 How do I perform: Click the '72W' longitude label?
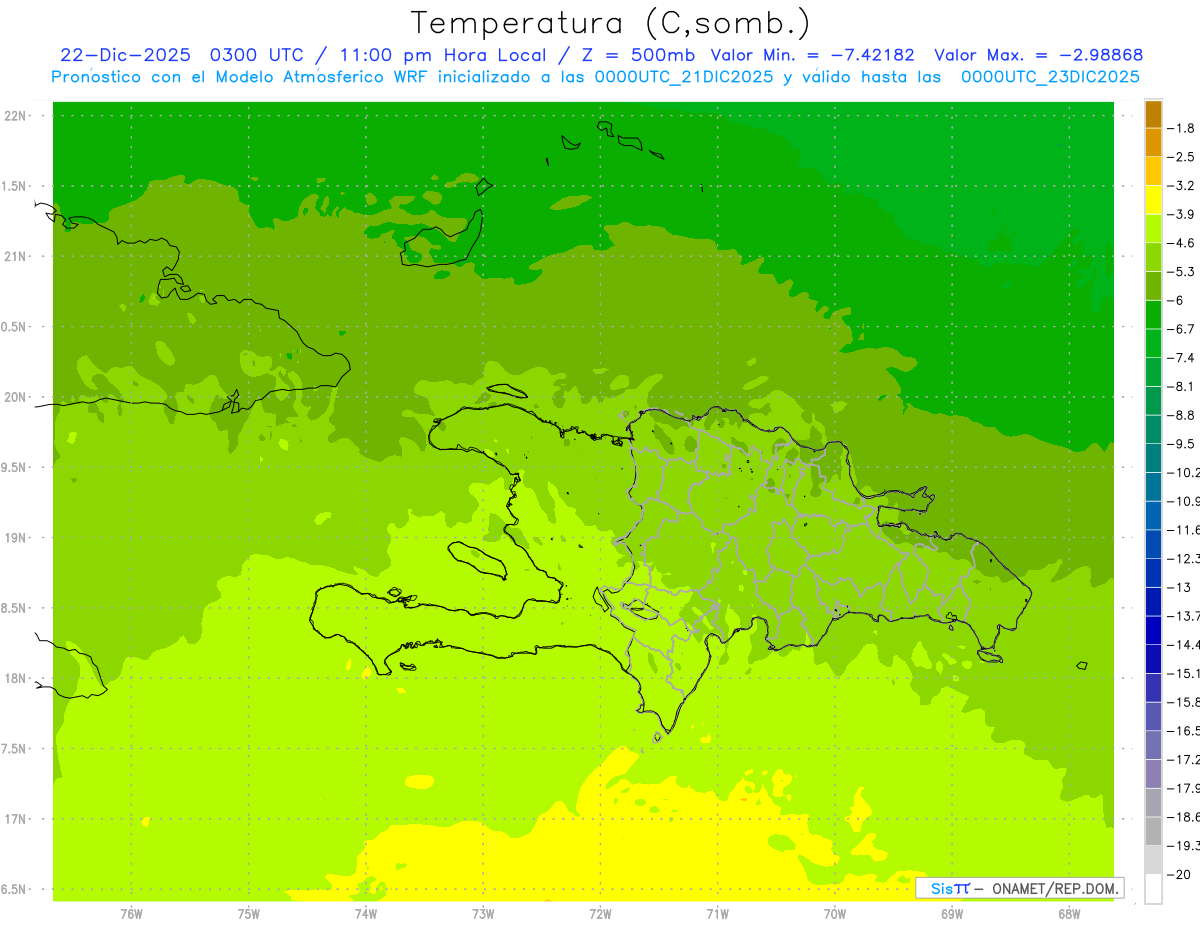point(600,914)
